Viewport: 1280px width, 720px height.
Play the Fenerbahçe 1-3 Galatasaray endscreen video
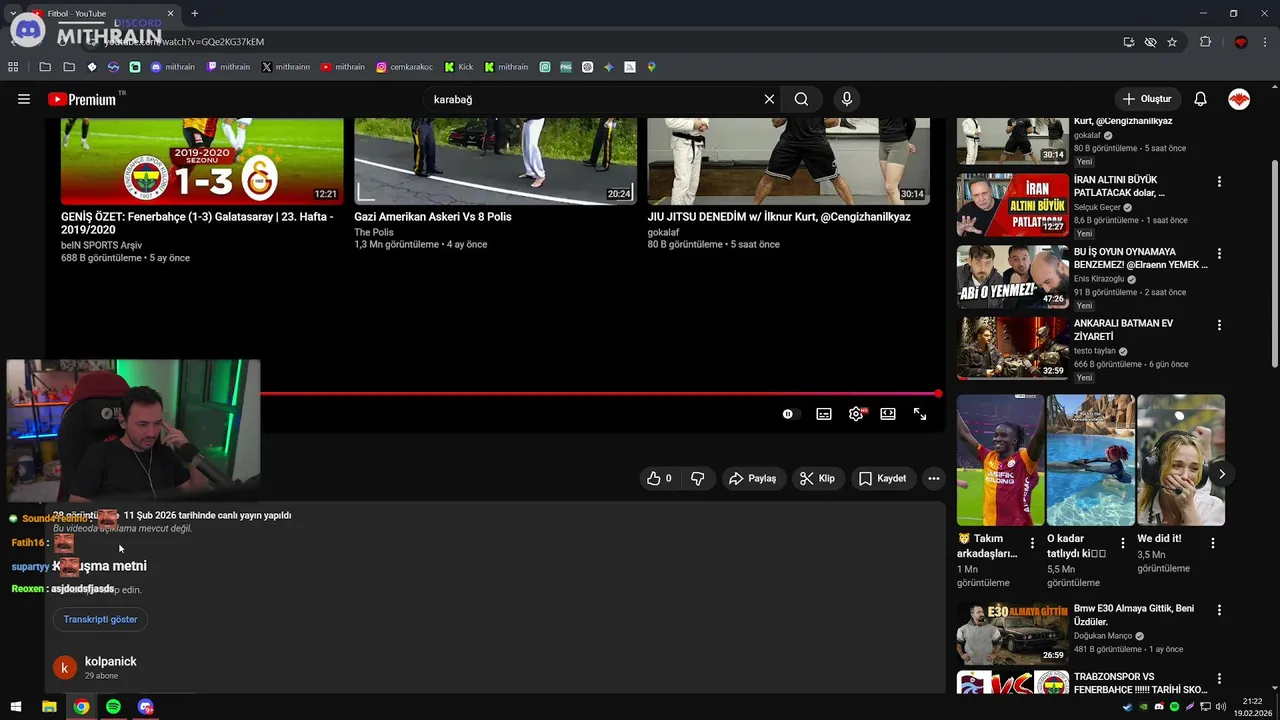click(202, 162)
